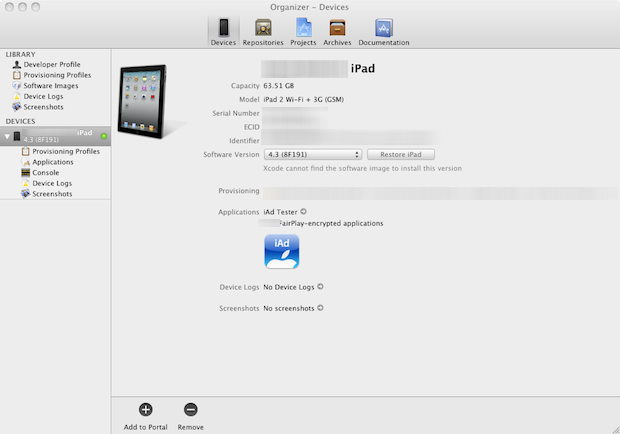Click arrow next to No screenshots
The height and width of the screenshot is (434, 620).
click(320, 308)
